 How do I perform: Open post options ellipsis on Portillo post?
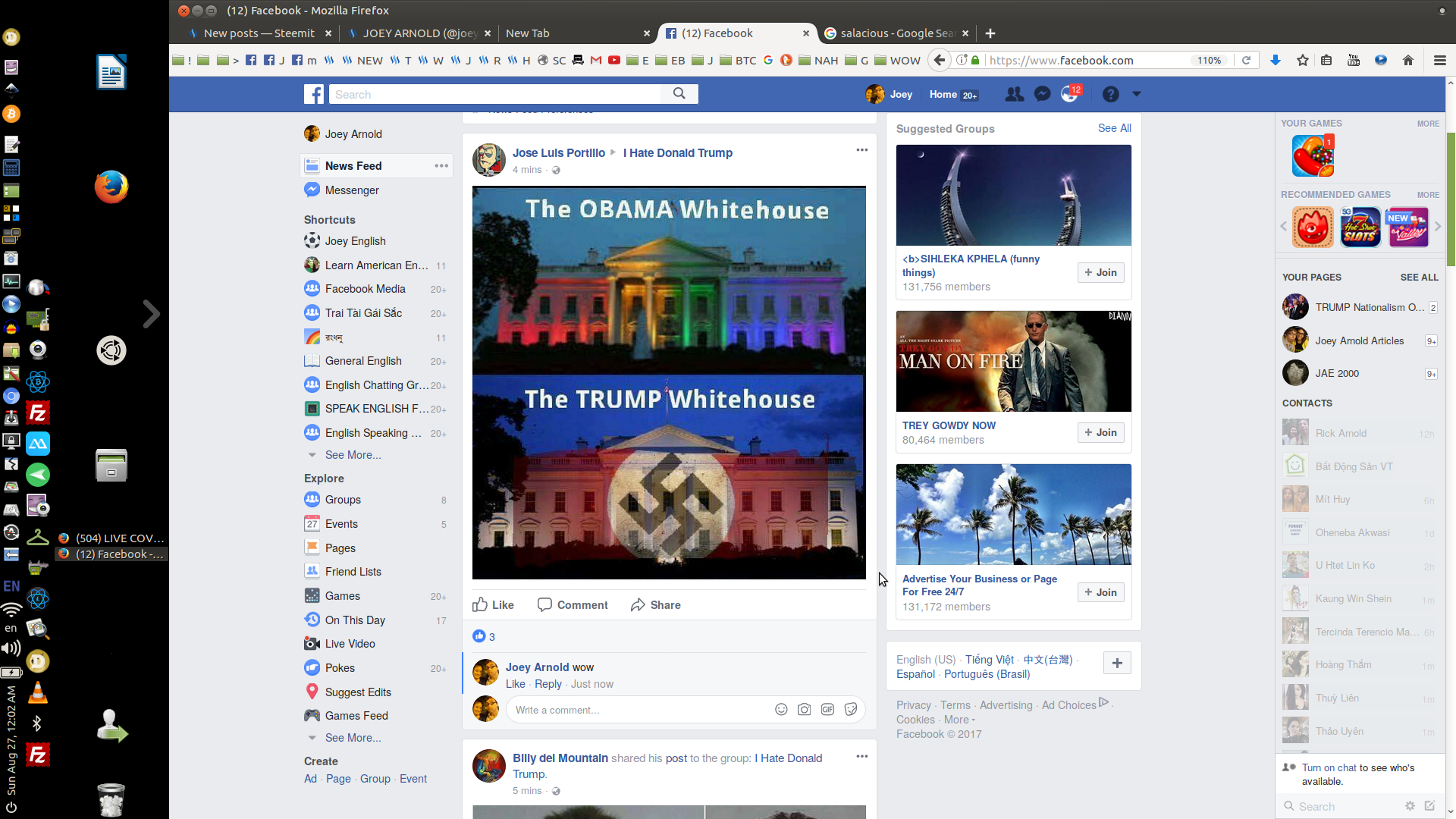coord(861,150)
